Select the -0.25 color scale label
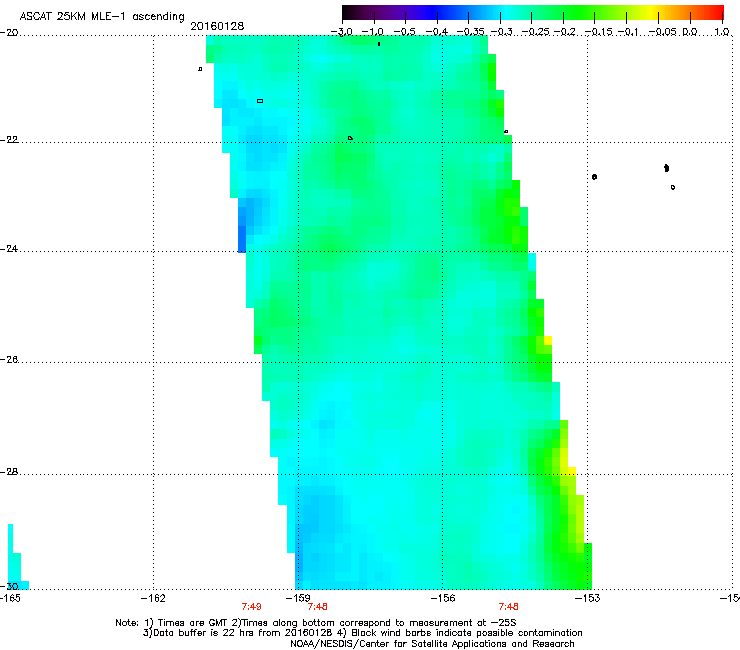The height and width of the screenshot is (650, 740). 536,32
